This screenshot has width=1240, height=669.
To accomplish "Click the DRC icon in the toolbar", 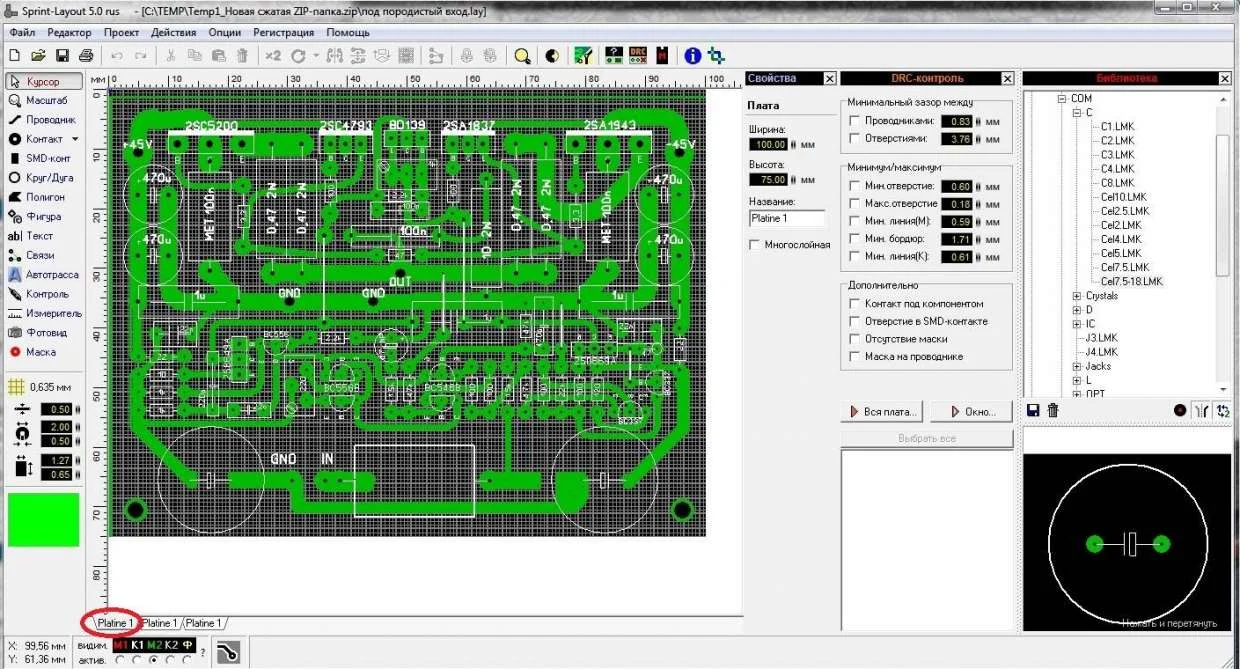I will click(x=637, y=56).
